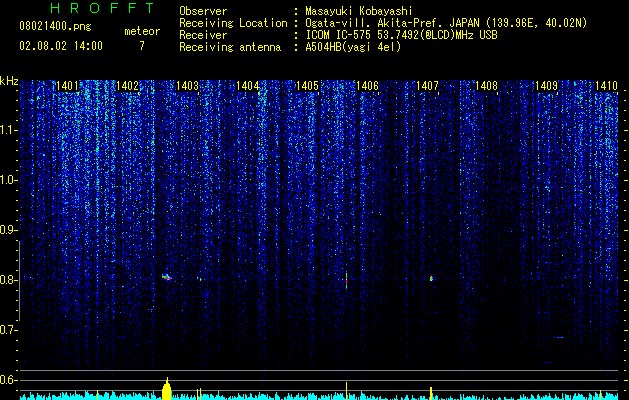Click the Observer label

[203, 11]
